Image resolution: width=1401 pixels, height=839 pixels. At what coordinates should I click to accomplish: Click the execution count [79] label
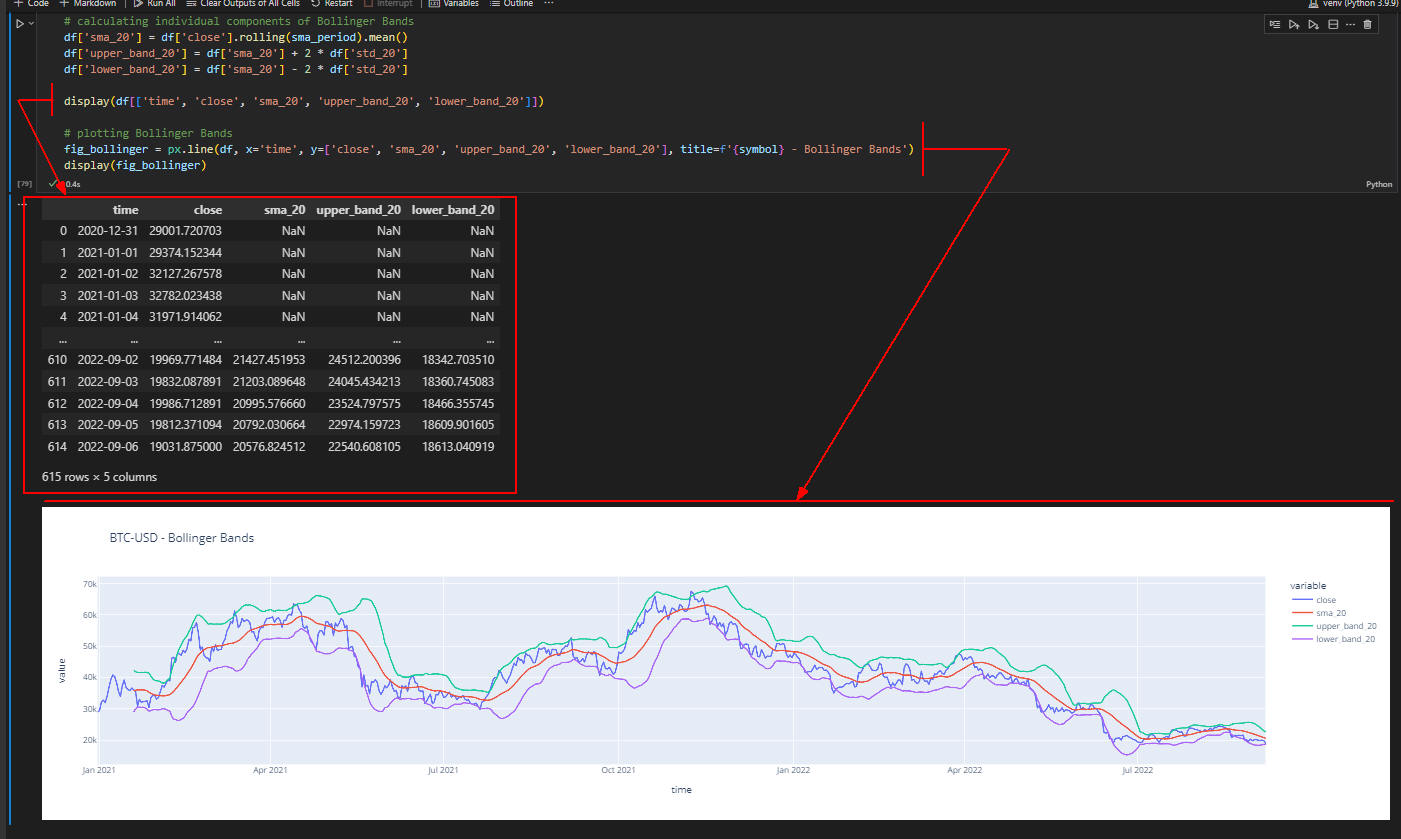[24, 185]
